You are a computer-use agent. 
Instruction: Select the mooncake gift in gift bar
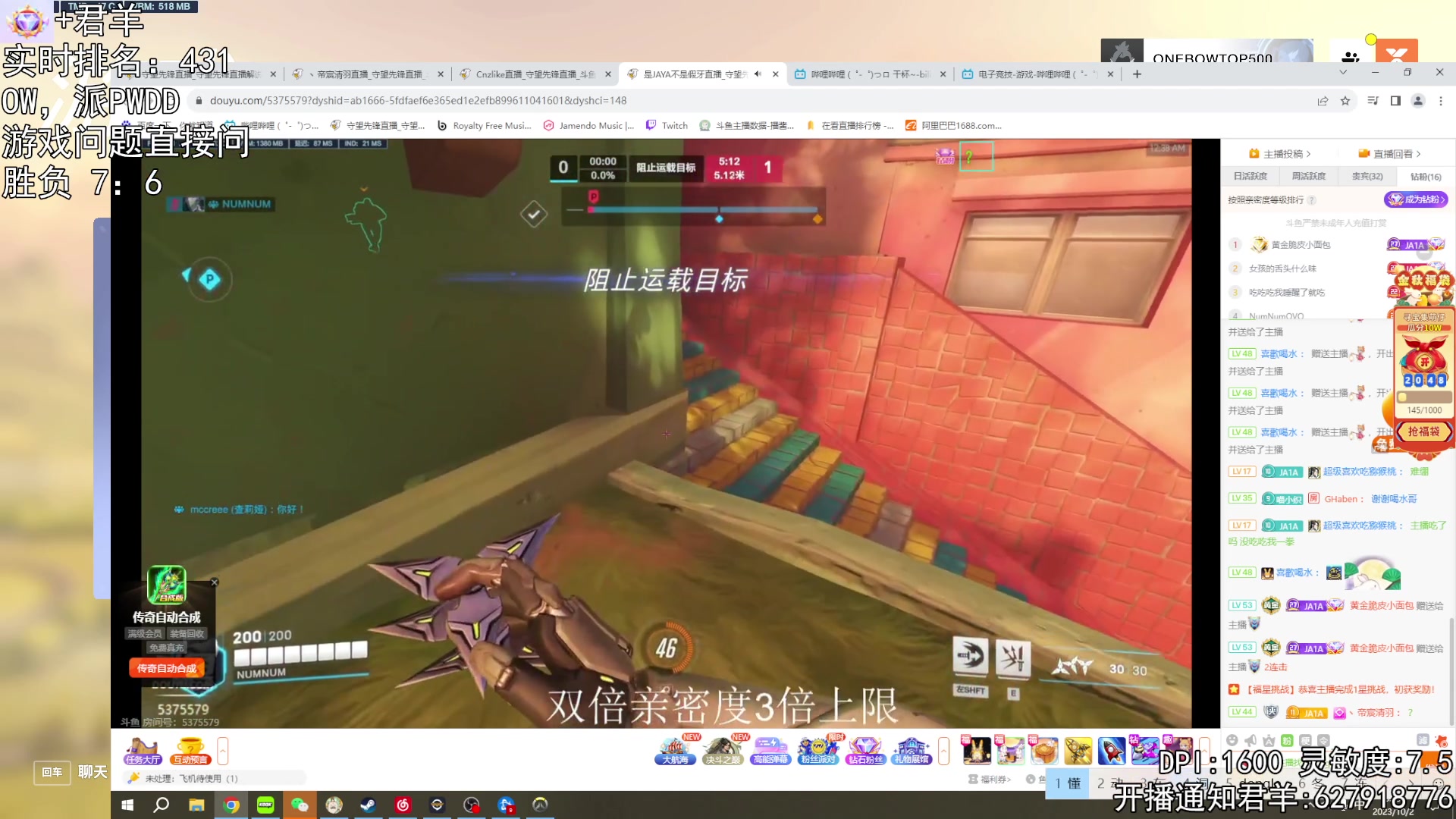click(1044, 751)
